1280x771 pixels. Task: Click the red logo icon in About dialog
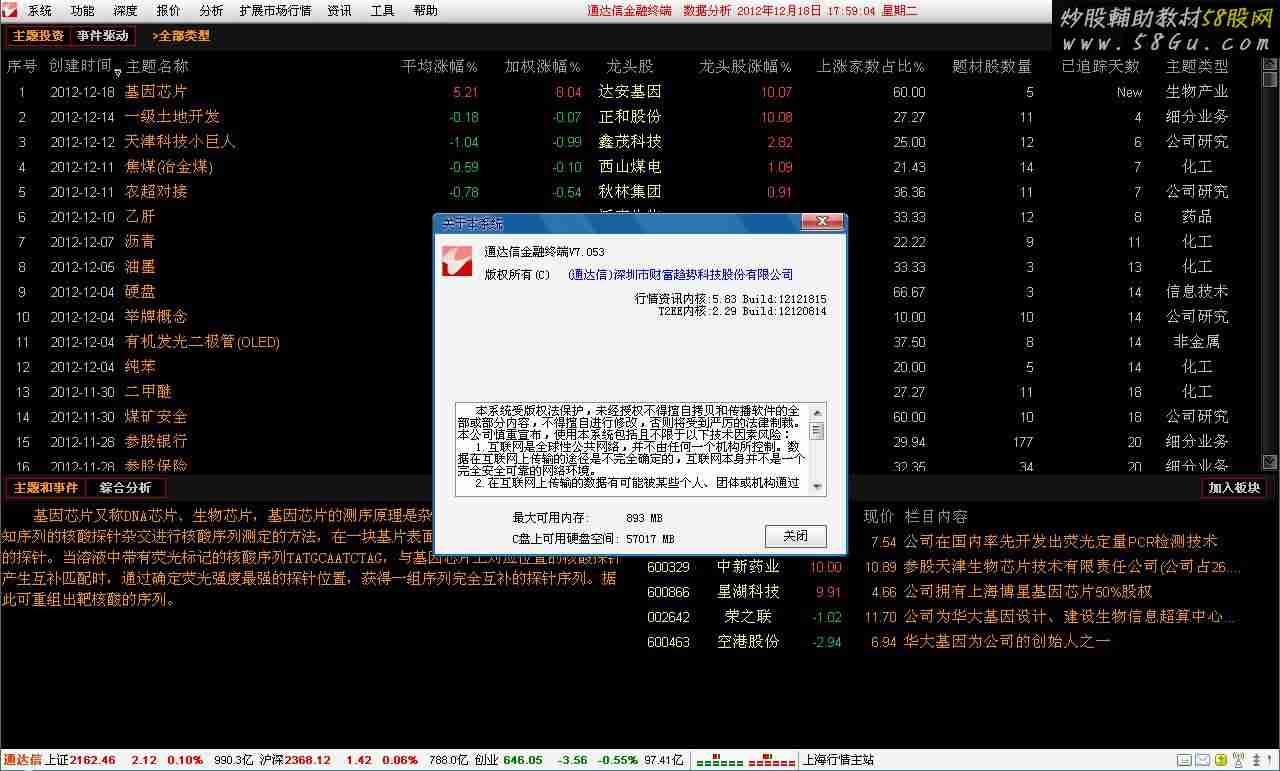point(458,259)
